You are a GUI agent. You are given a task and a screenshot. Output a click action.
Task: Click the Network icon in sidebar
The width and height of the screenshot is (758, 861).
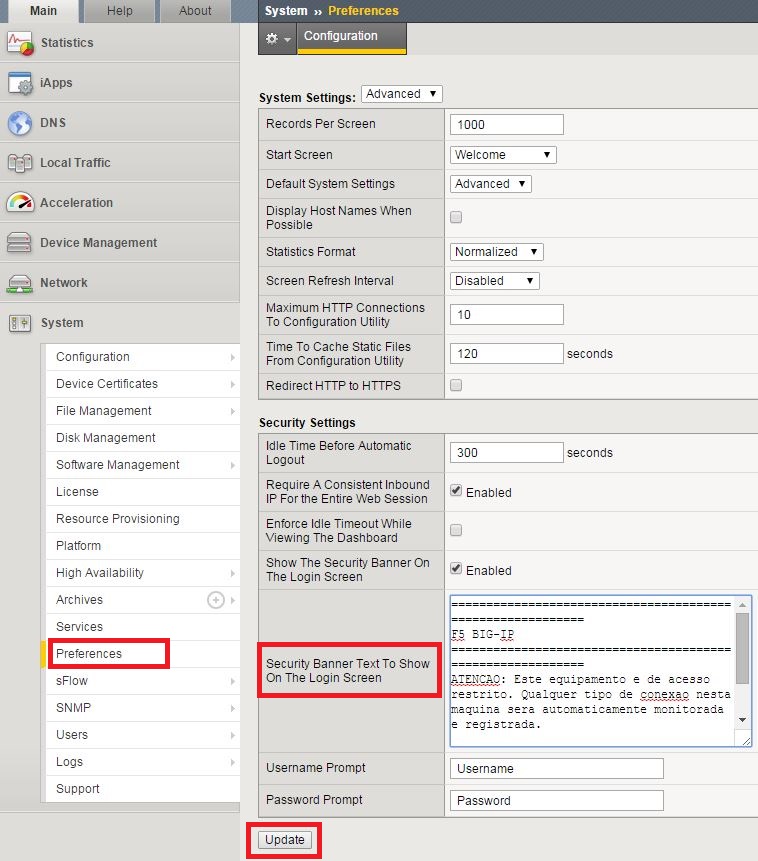coord(20,283)
